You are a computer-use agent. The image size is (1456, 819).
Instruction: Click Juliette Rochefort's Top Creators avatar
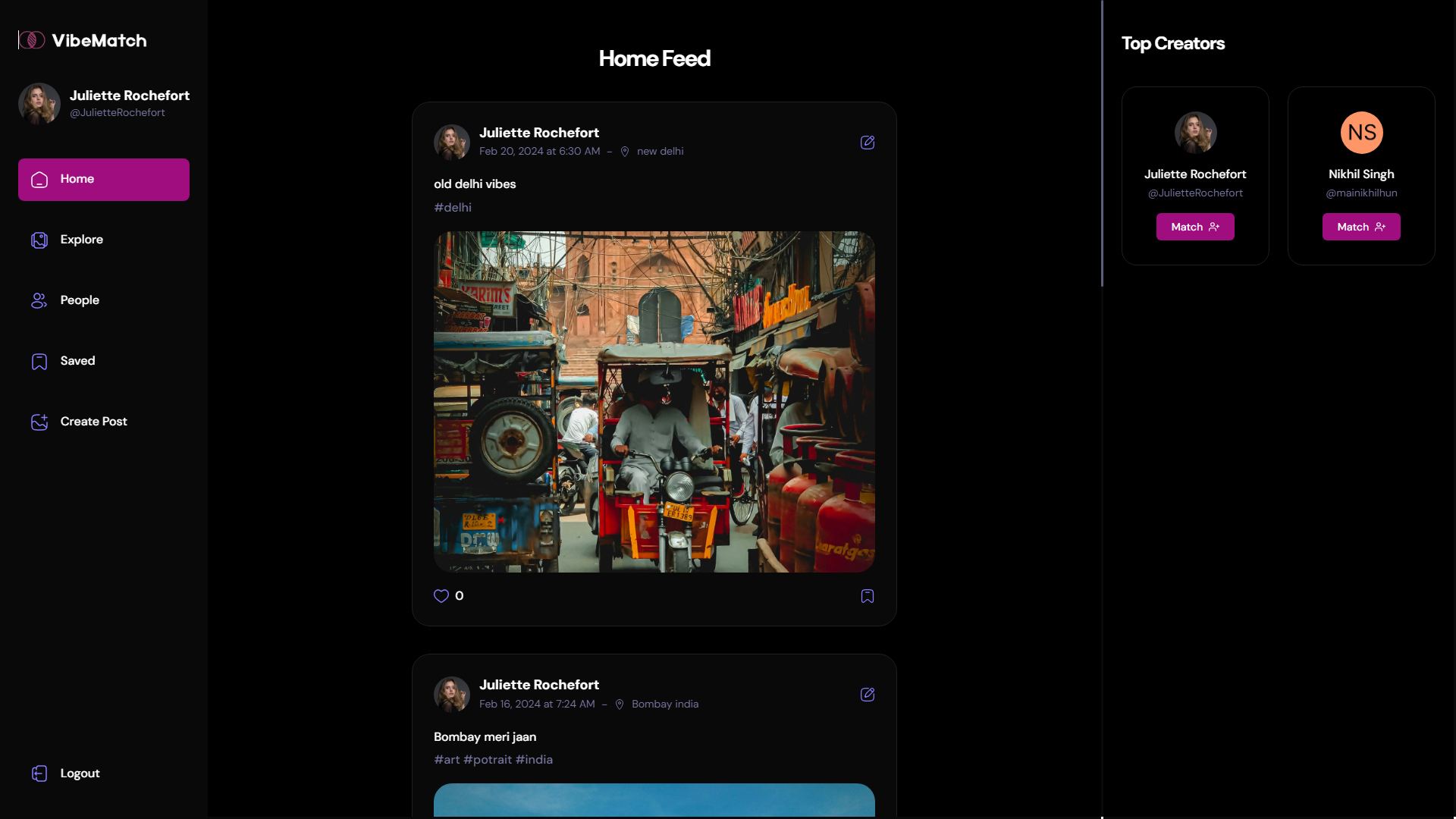tap(1195, 133)
